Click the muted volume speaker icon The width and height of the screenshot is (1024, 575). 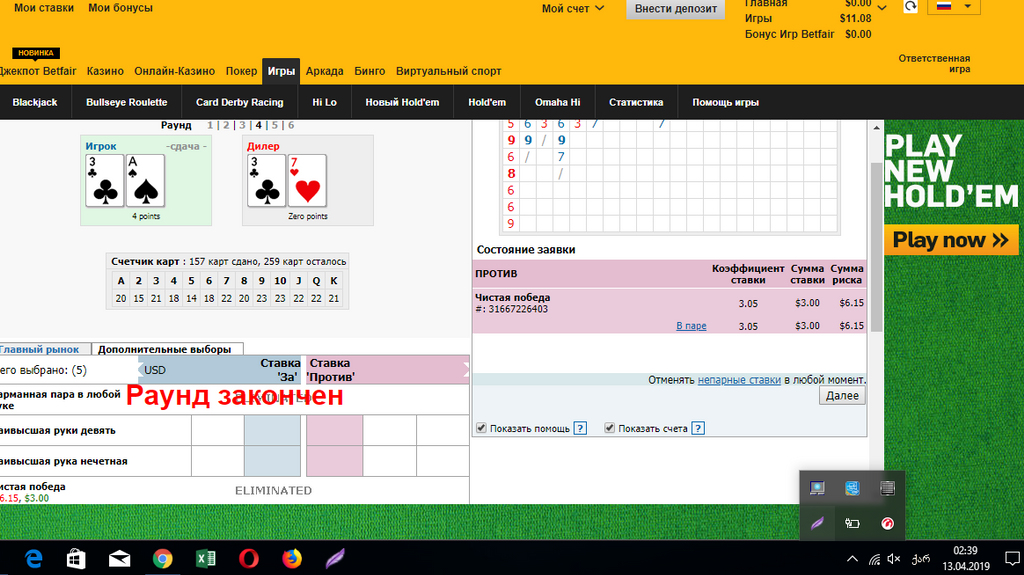tap(894, 559)
